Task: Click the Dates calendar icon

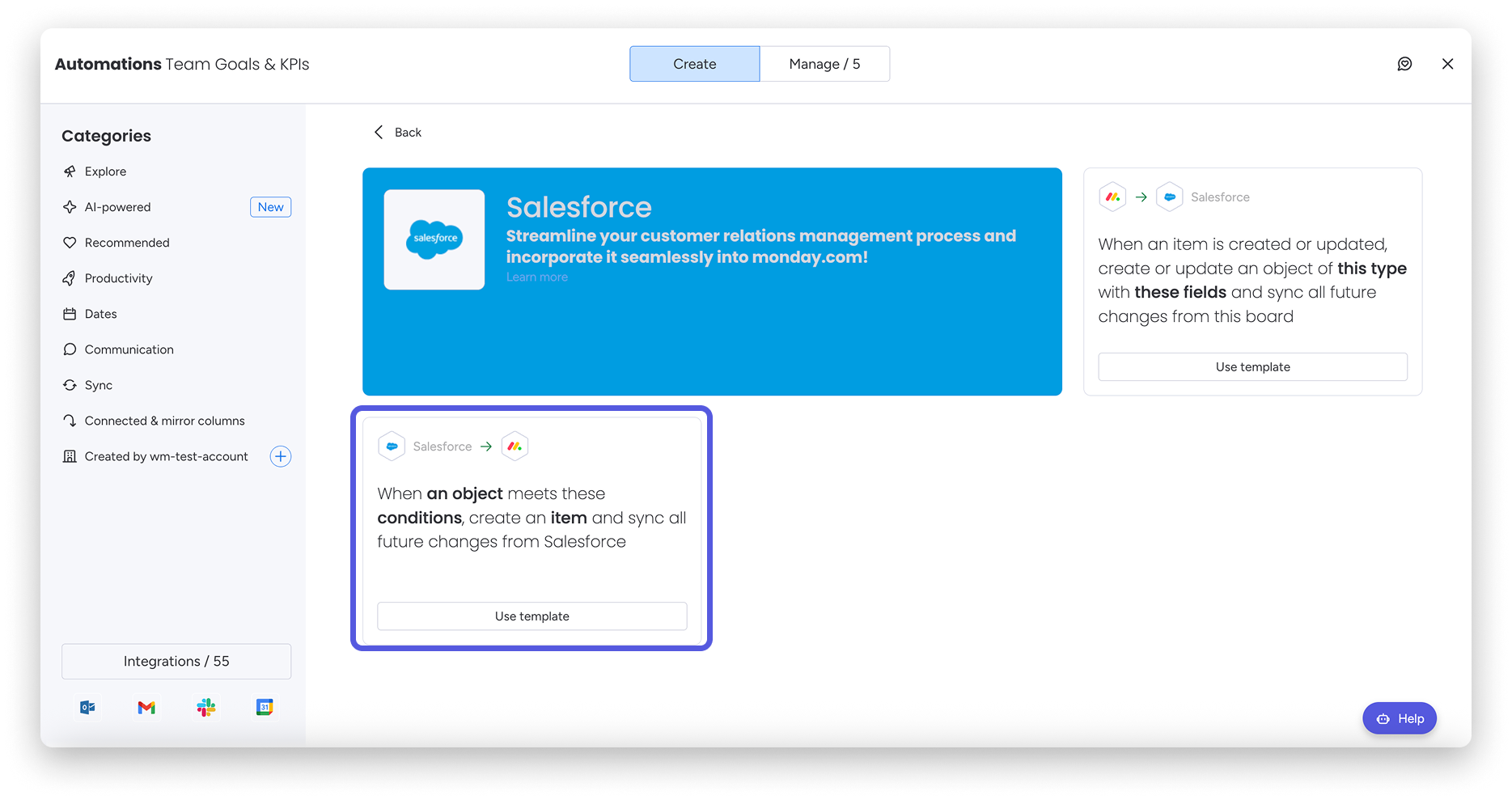Action: tap(70, 314)
